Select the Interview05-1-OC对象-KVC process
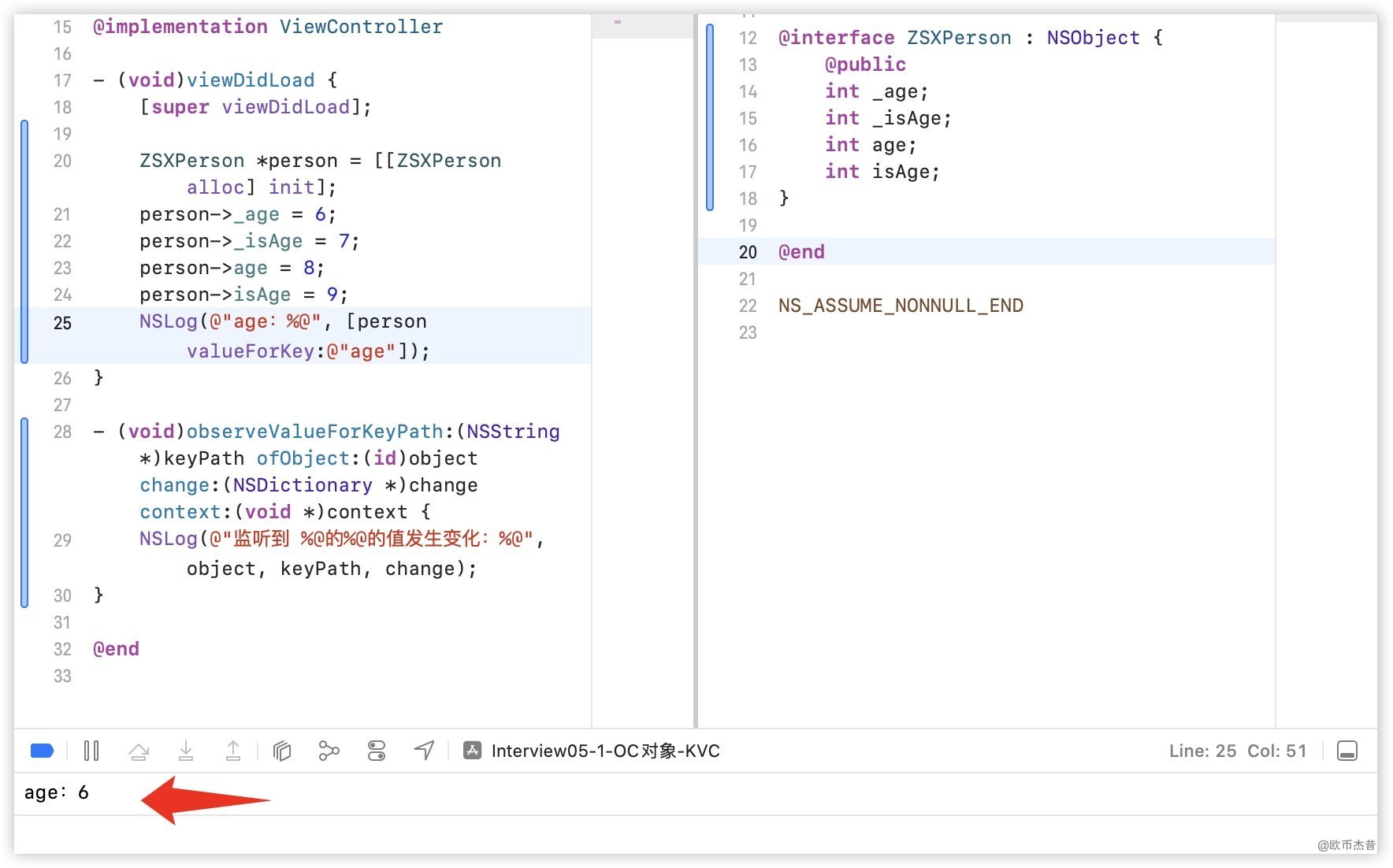 (605, 751)
